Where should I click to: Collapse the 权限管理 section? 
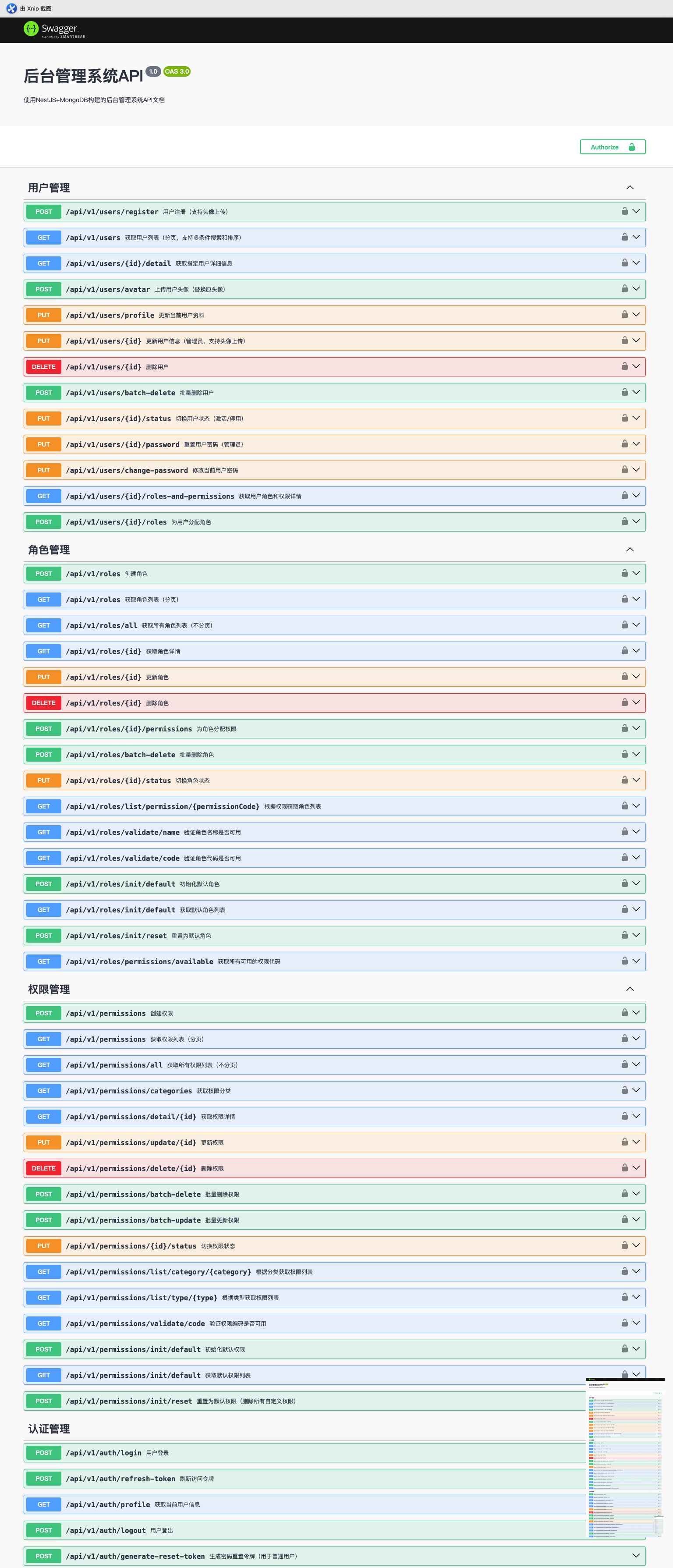click(630, 989)
